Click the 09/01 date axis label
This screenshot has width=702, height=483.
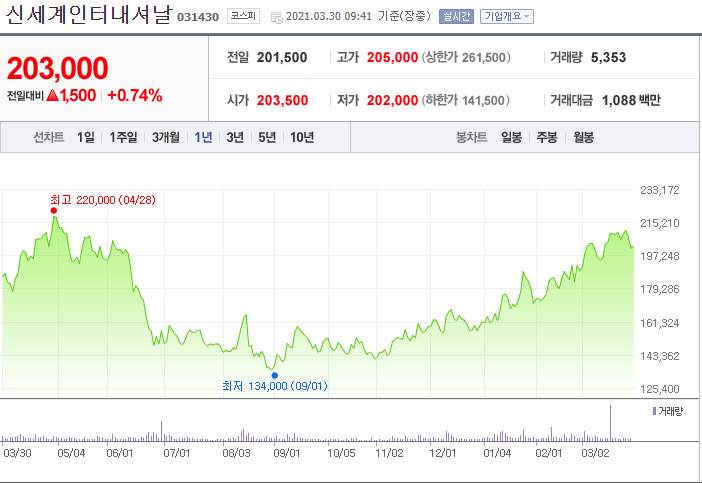point(287,453)
